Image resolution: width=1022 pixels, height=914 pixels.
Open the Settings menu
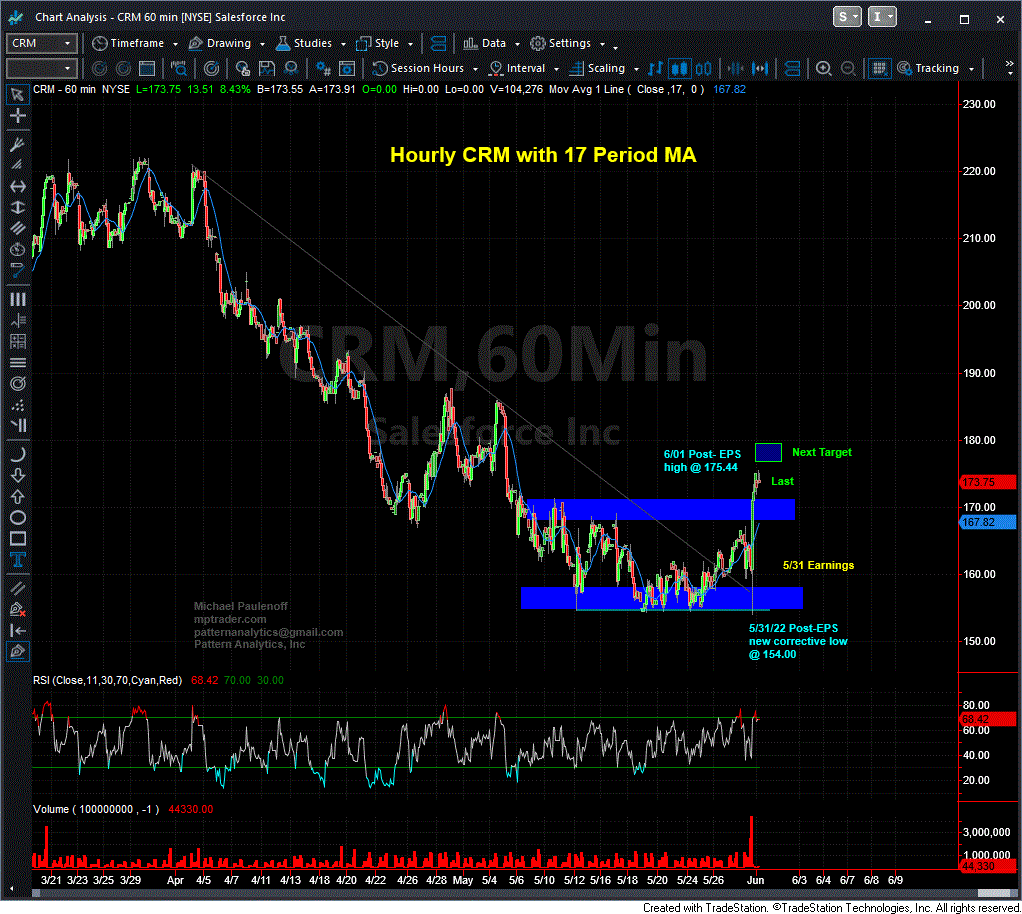567,44
